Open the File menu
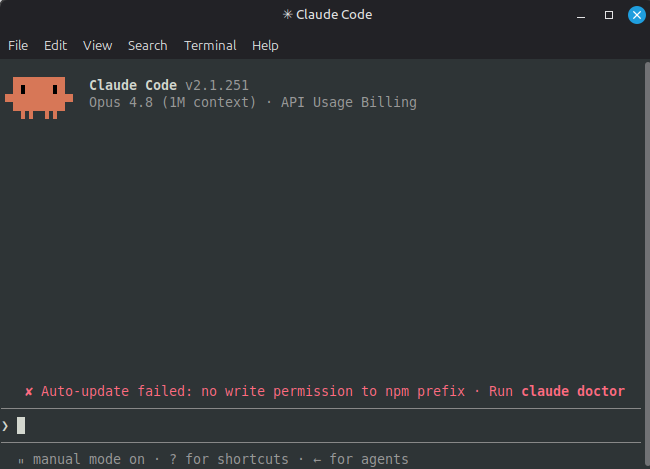This screenshot has height=469, width=650. (x=18, y=46)
